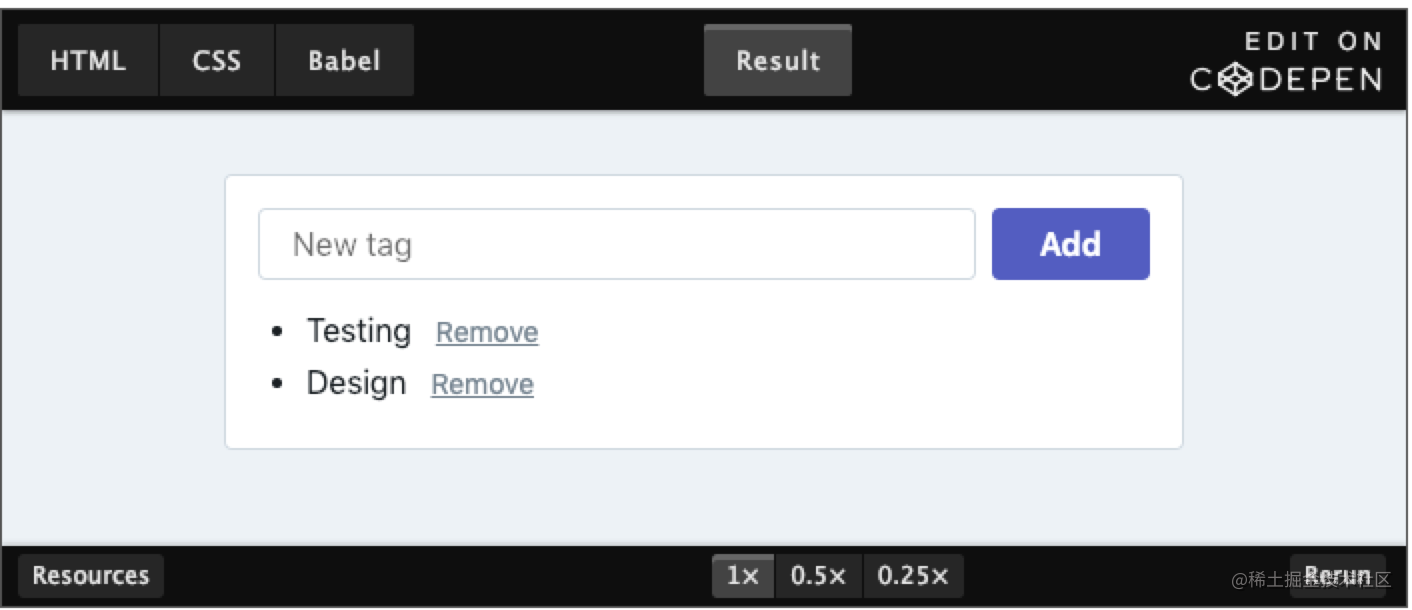Open the pen on CodePen via EDIT ON link
Image resolution: width=1412 pixels, height=610 pixels.
click(1313, 41)
